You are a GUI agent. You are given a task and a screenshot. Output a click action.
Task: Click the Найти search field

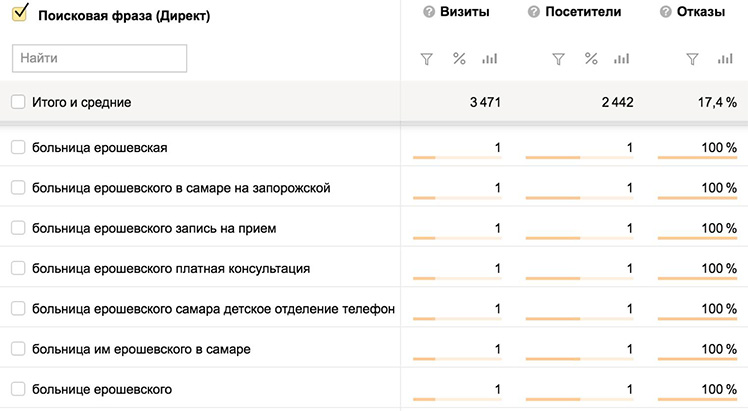pos(99,58)
